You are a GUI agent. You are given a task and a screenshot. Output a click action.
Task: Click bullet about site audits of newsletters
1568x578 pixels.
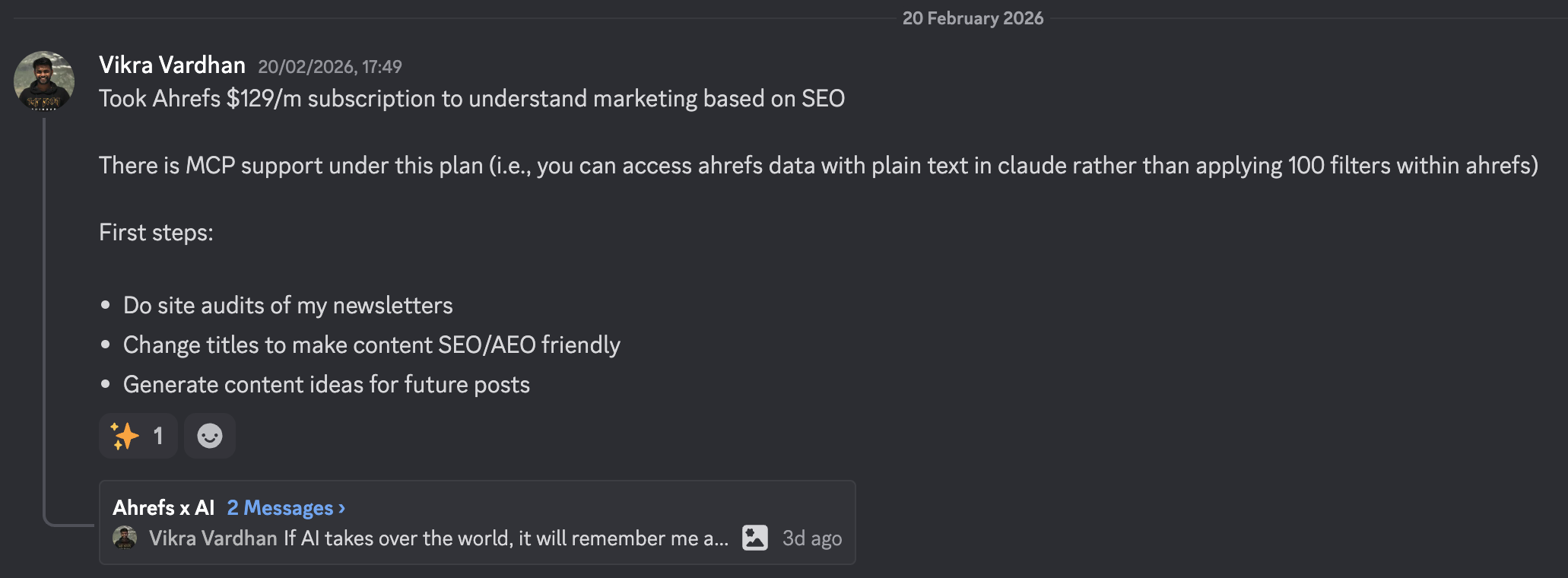[287, 306]
